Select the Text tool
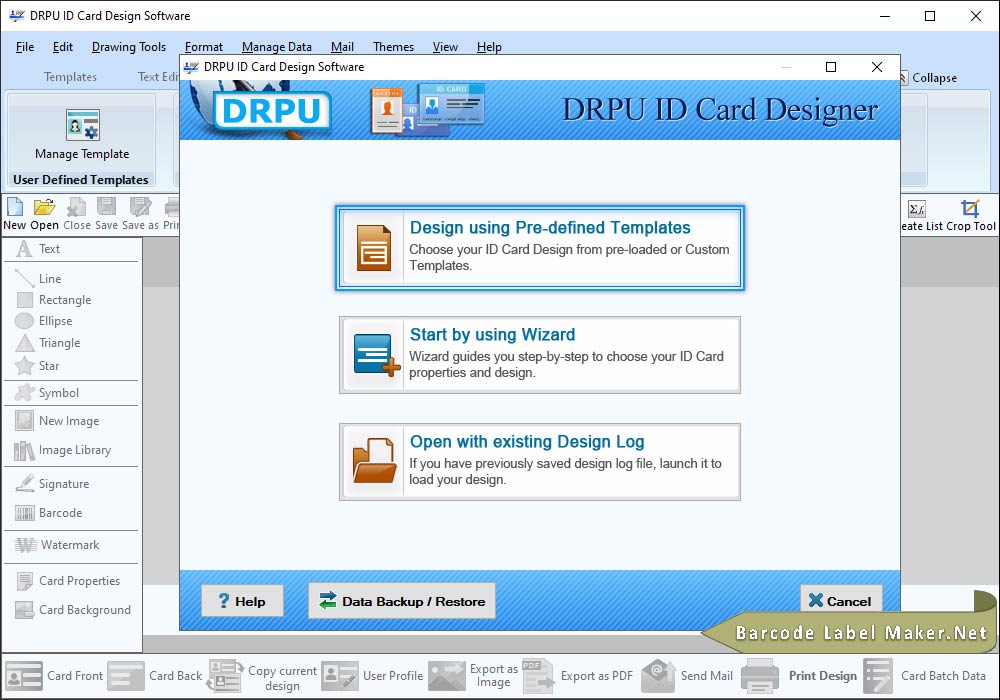The width and height of the screenshot is (1000, 700). click(38, 249)
